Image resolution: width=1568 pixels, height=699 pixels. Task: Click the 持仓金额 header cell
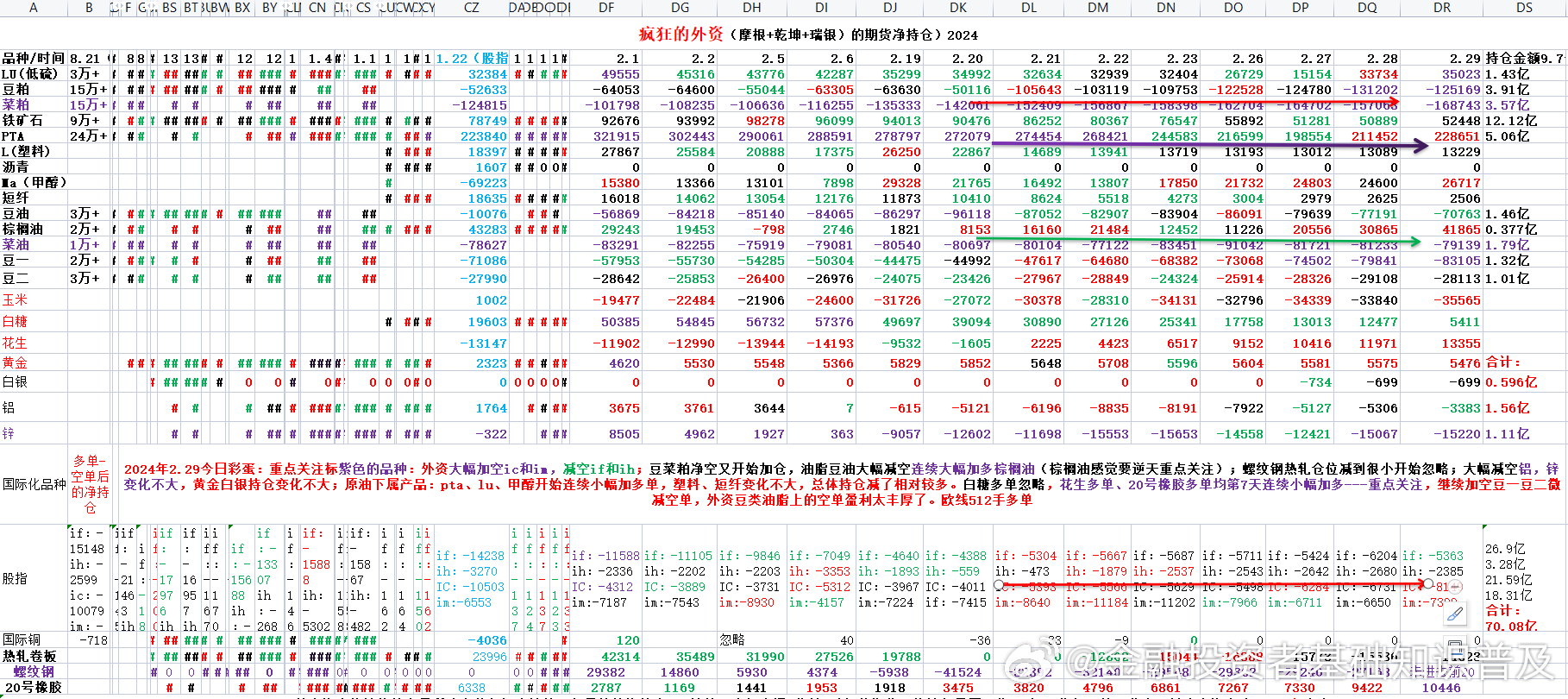(x=1524, y=59)
